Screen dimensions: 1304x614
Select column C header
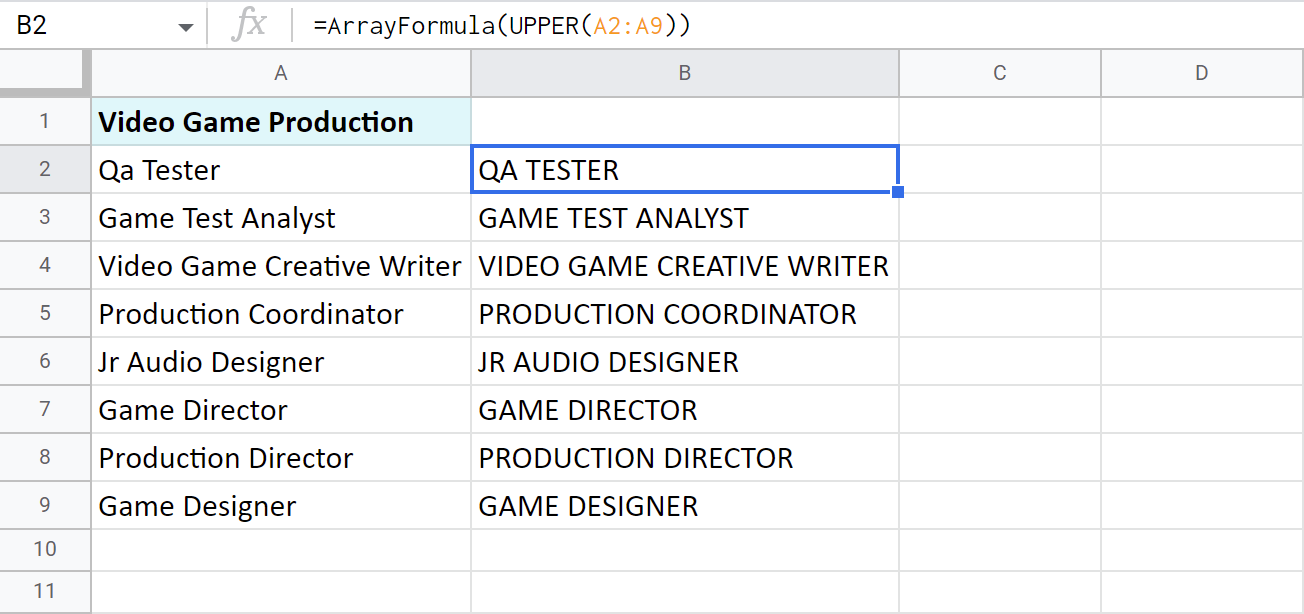[999, 73]
